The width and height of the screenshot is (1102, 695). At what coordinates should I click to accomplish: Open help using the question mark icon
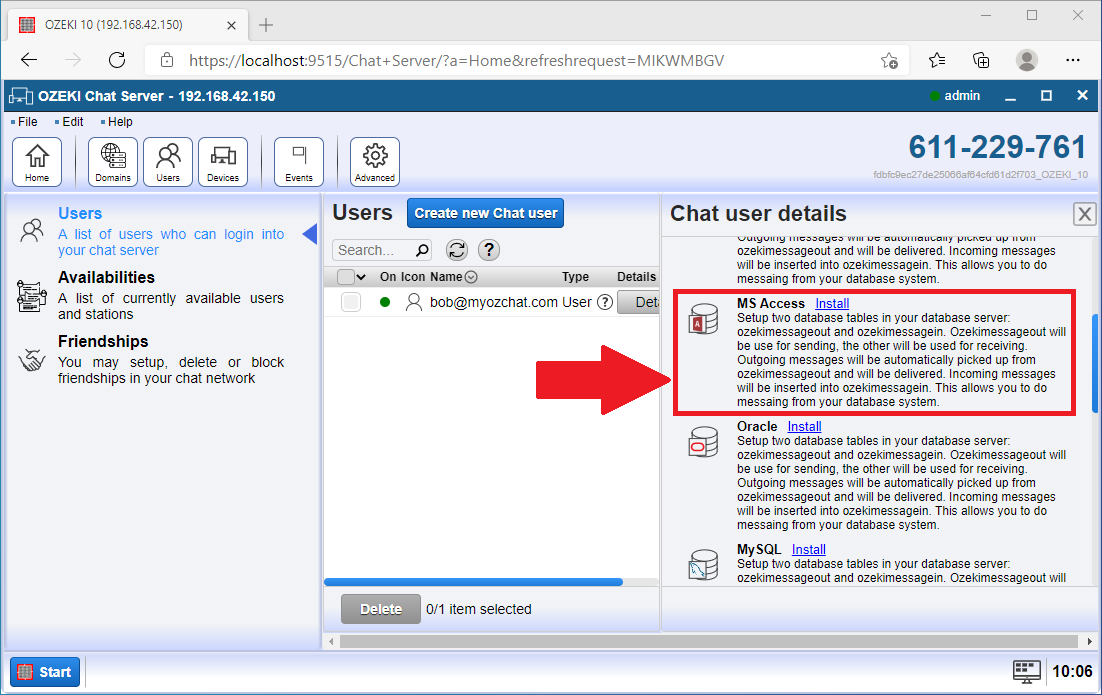point(488,249)
